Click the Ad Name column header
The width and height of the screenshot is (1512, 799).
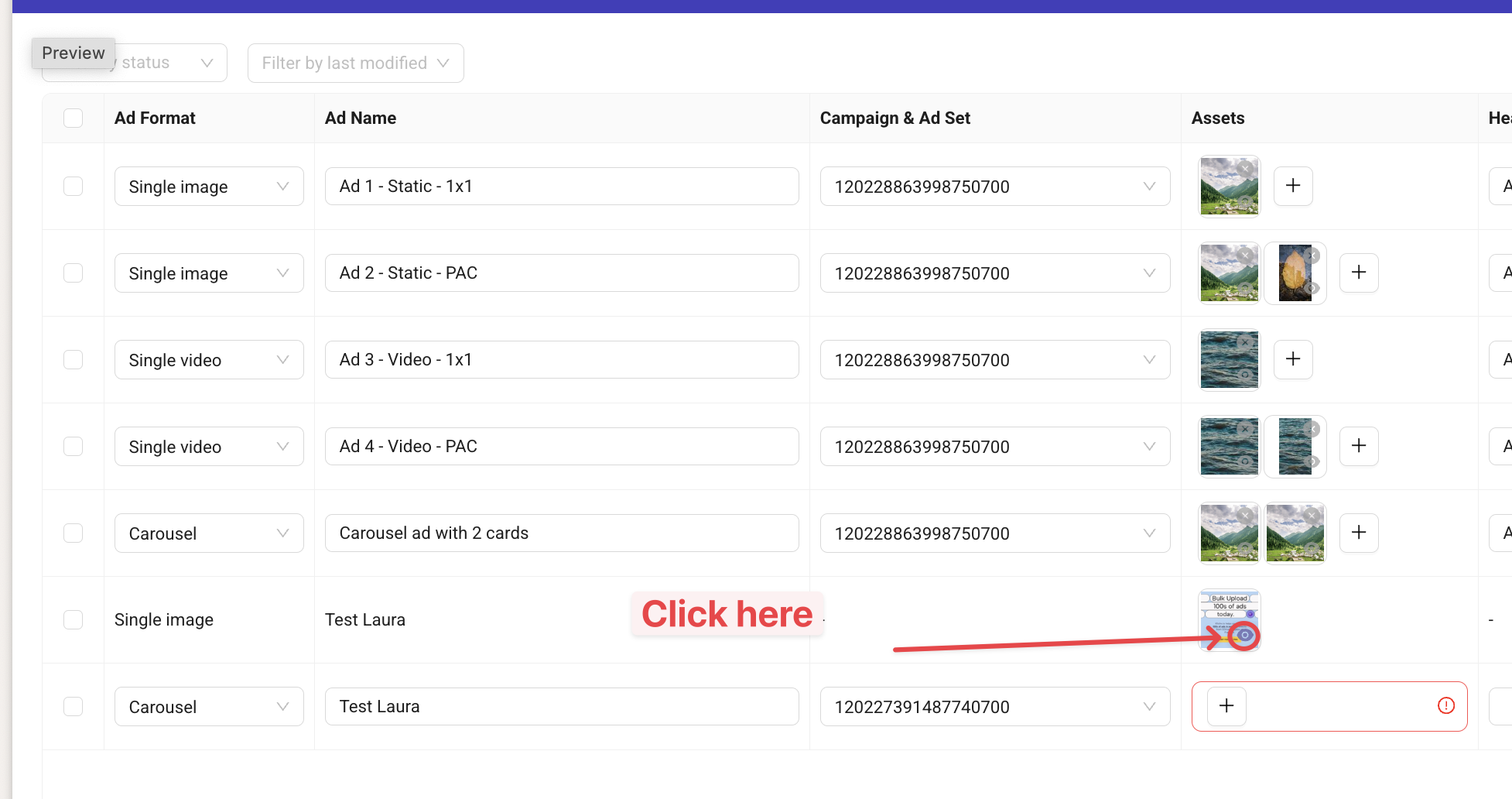pos(361,118)
